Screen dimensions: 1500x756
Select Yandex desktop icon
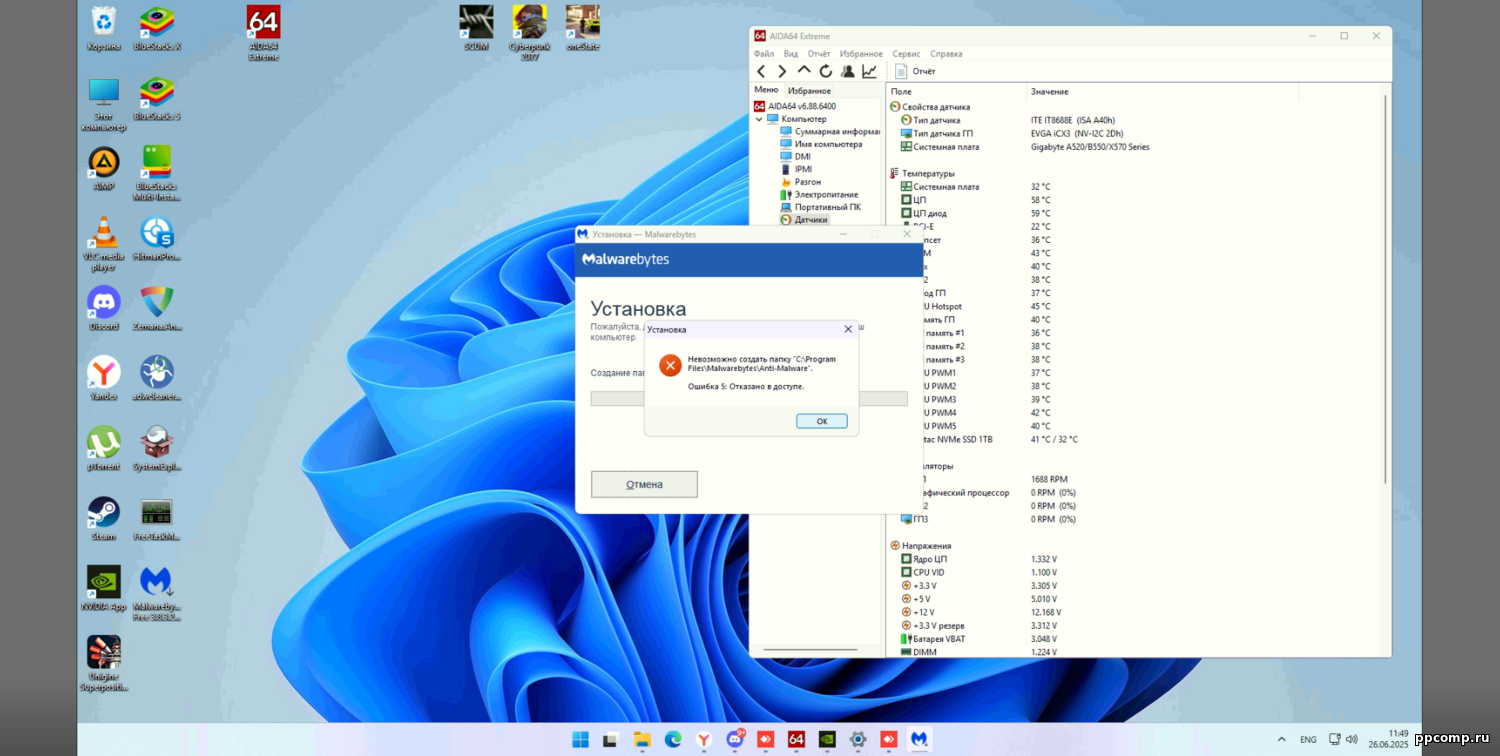[x=104, y=379]
